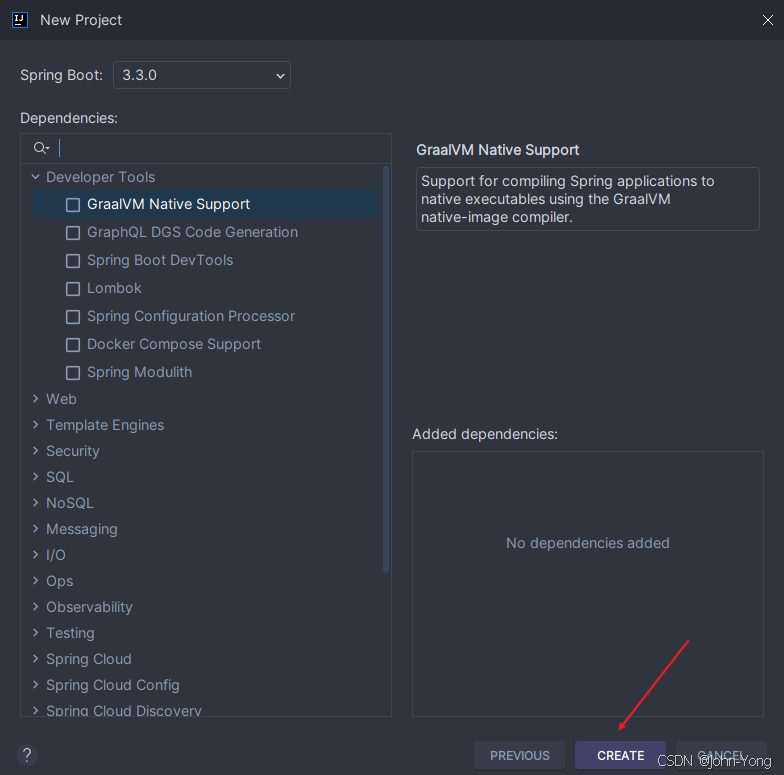
Task: Expand the NoSQL category
Action: 36,502
